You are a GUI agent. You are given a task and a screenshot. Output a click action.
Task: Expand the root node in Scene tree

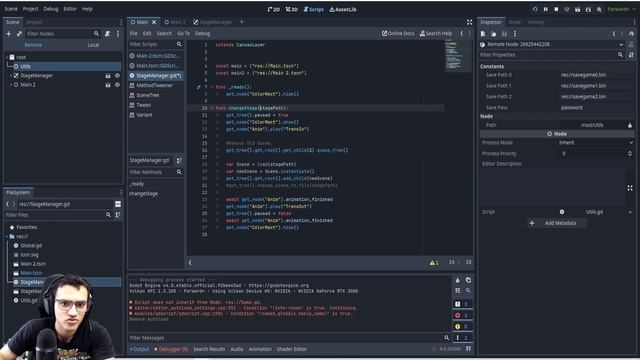(x=7, y=57)
